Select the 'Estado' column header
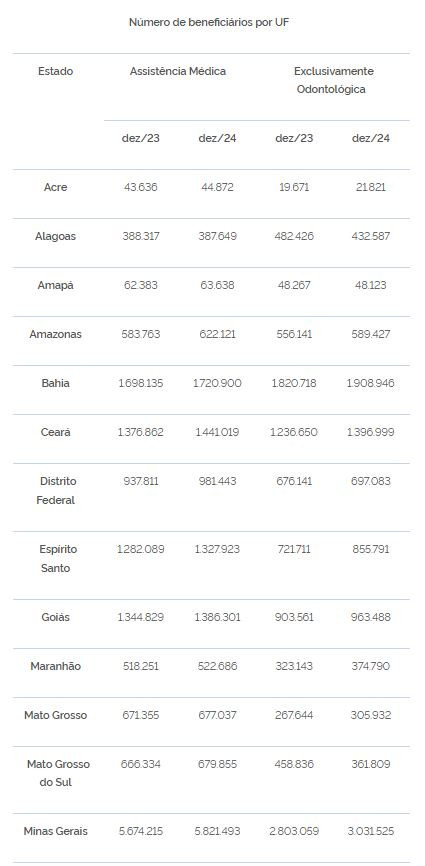The image size is (425, 866). click(x=55, y=71)
